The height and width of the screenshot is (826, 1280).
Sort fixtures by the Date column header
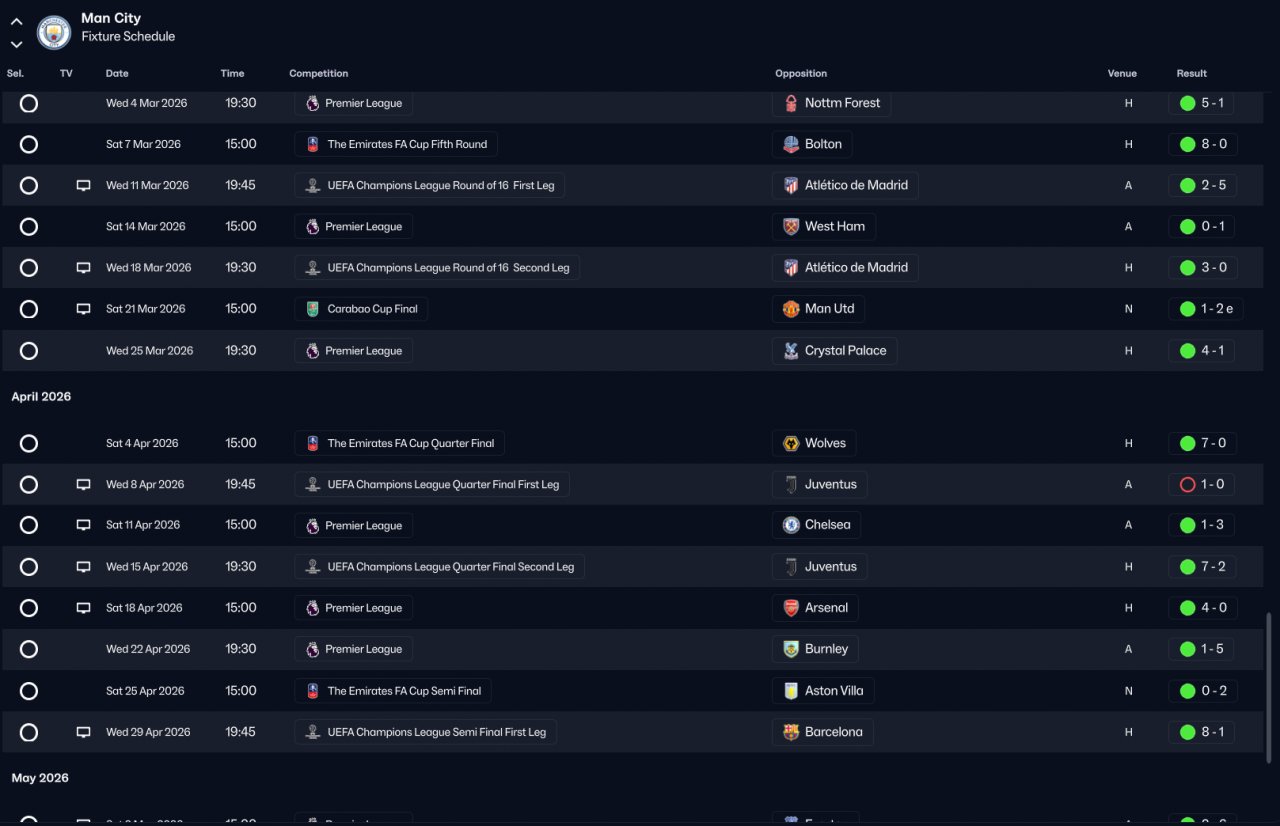tap(117, 73)
